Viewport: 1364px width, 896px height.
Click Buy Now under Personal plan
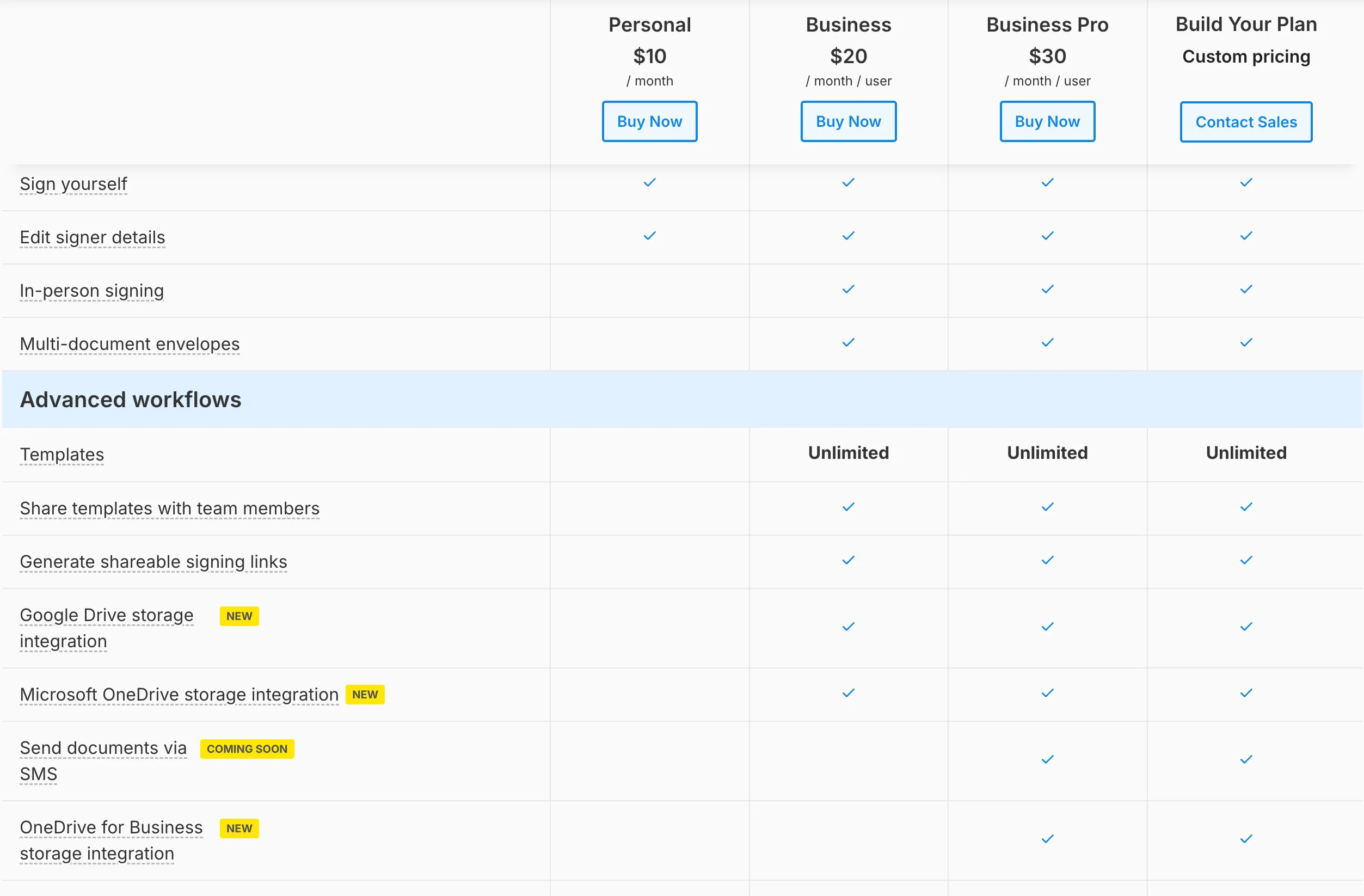649,121
